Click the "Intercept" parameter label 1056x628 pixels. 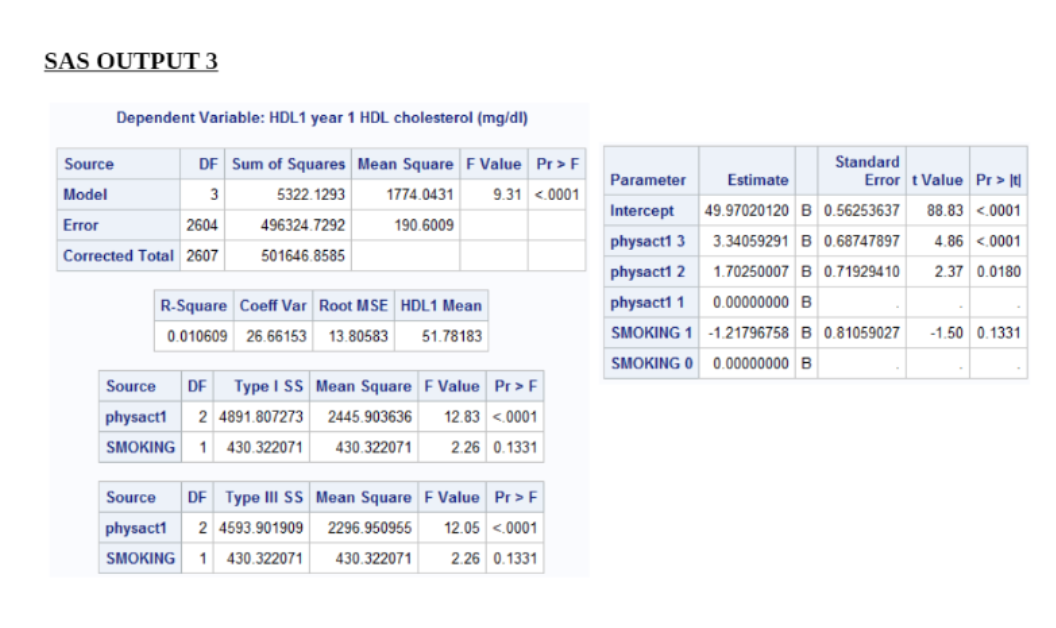642,211
